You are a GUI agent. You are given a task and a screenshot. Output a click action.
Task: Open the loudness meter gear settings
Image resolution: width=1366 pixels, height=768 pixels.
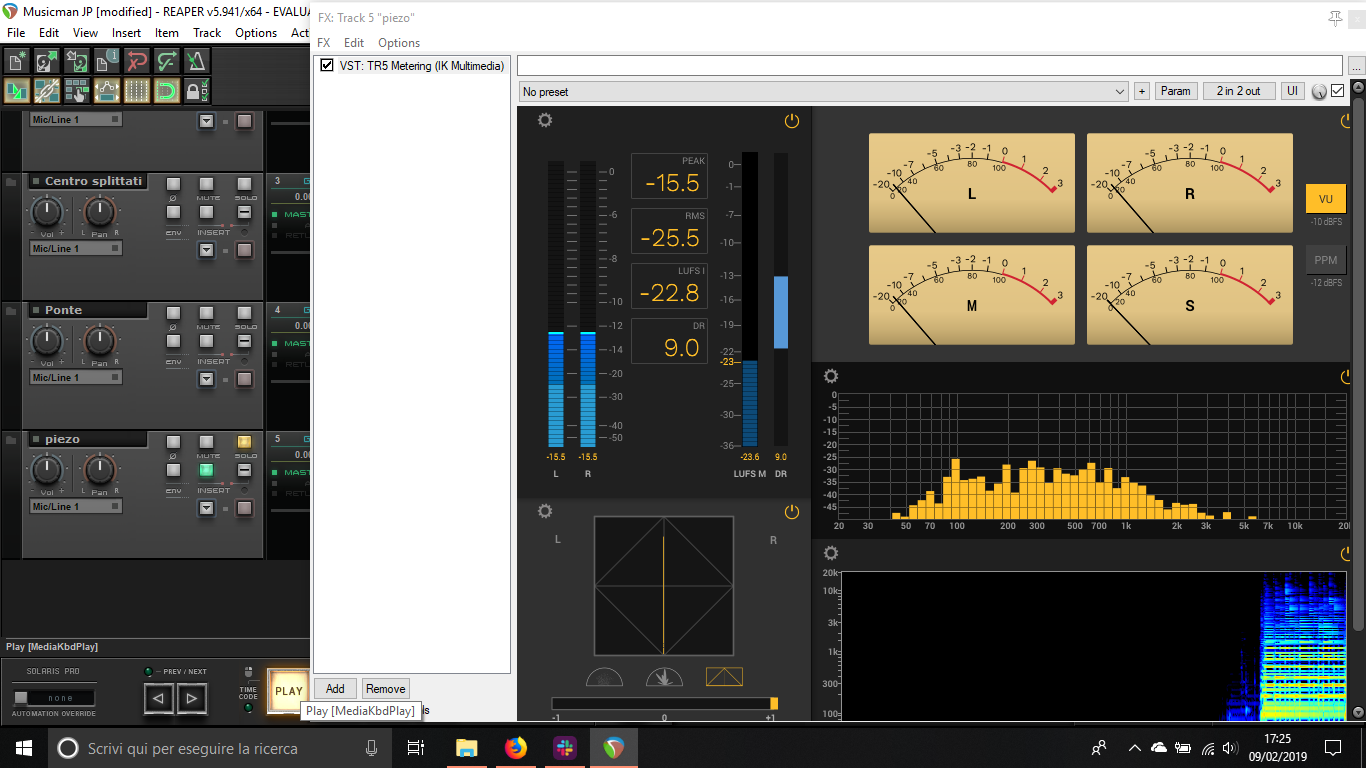544,121
